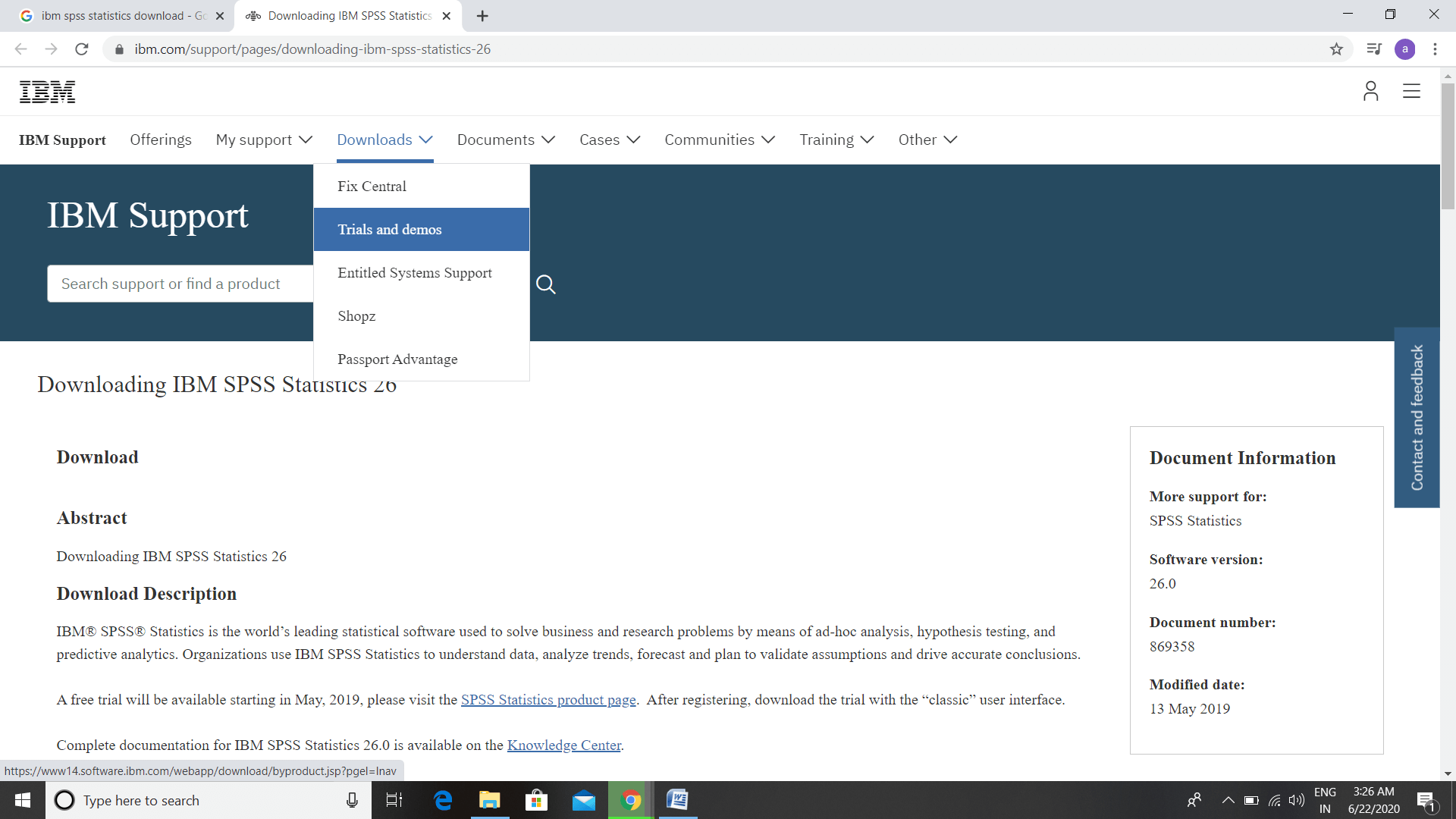Click the browser profile avatar icon
This screenshot has width=1456, height=819.
(x=1405, y=49)
